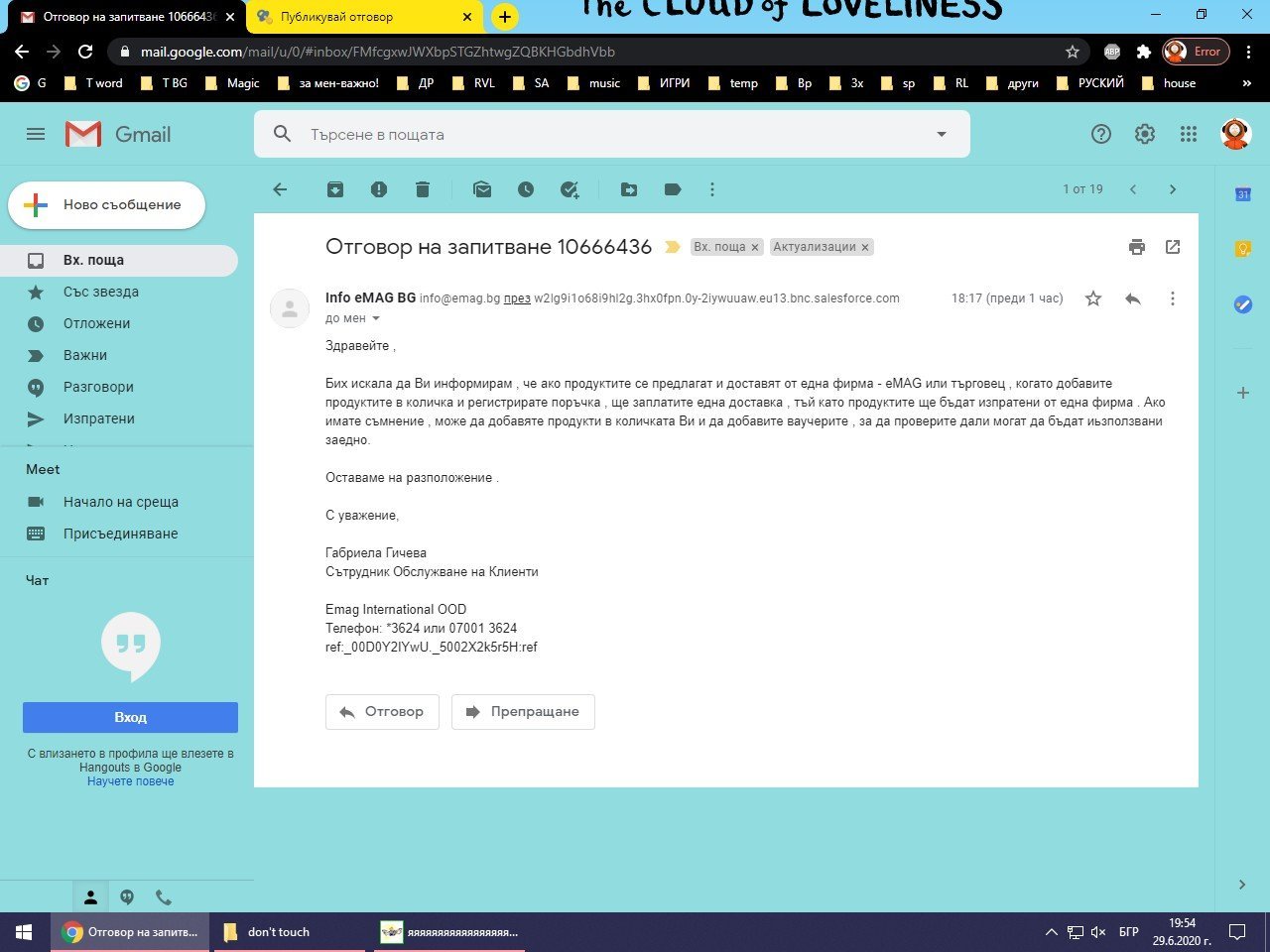Open Google Keep side panel icon
The height and width of the screenshot is (952, 1270).
pos(1242,250)
